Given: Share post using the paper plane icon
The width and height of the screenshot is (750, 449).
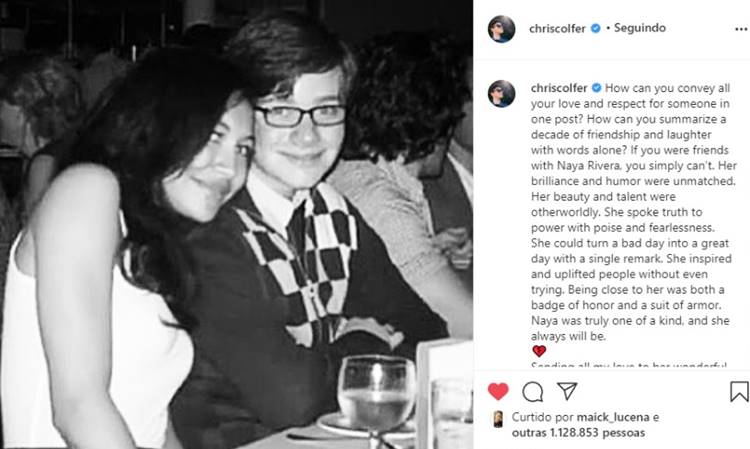Looking at the screenshot, I should tap(567, 391).
